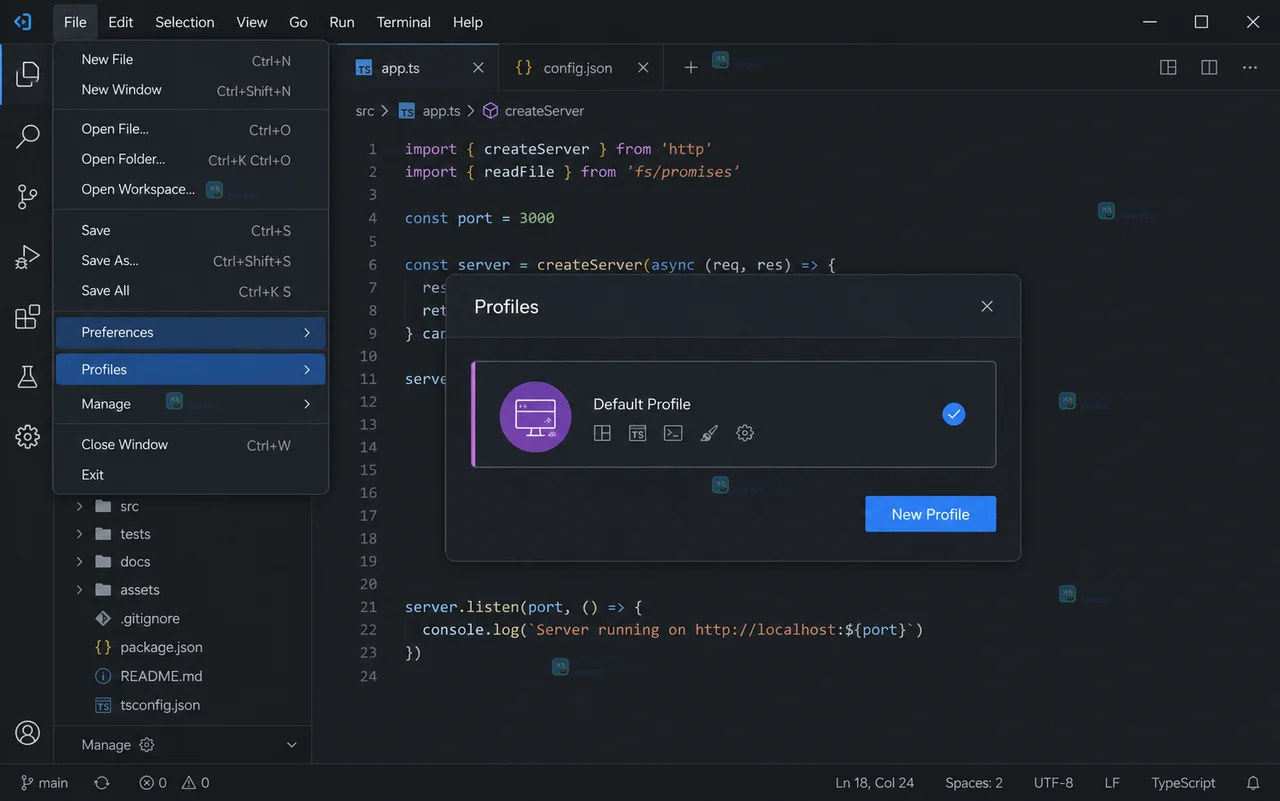This screenshot has width=1280, height=801.
Task: Expand the Manage section chevron in sidebar
Action: tap(292, 745)
